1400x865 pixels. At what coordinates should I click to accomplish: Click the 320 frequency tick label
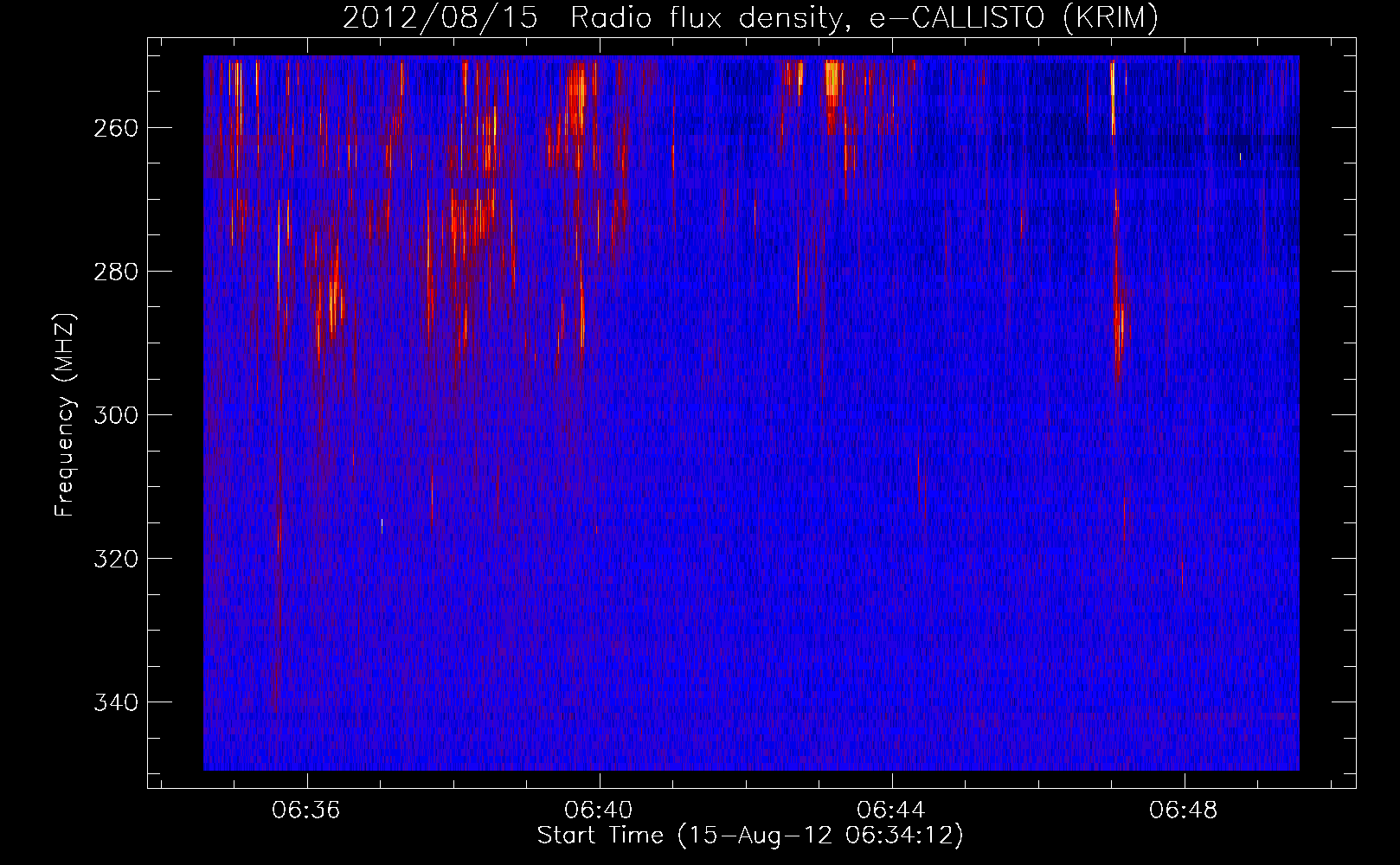(114, 559)
